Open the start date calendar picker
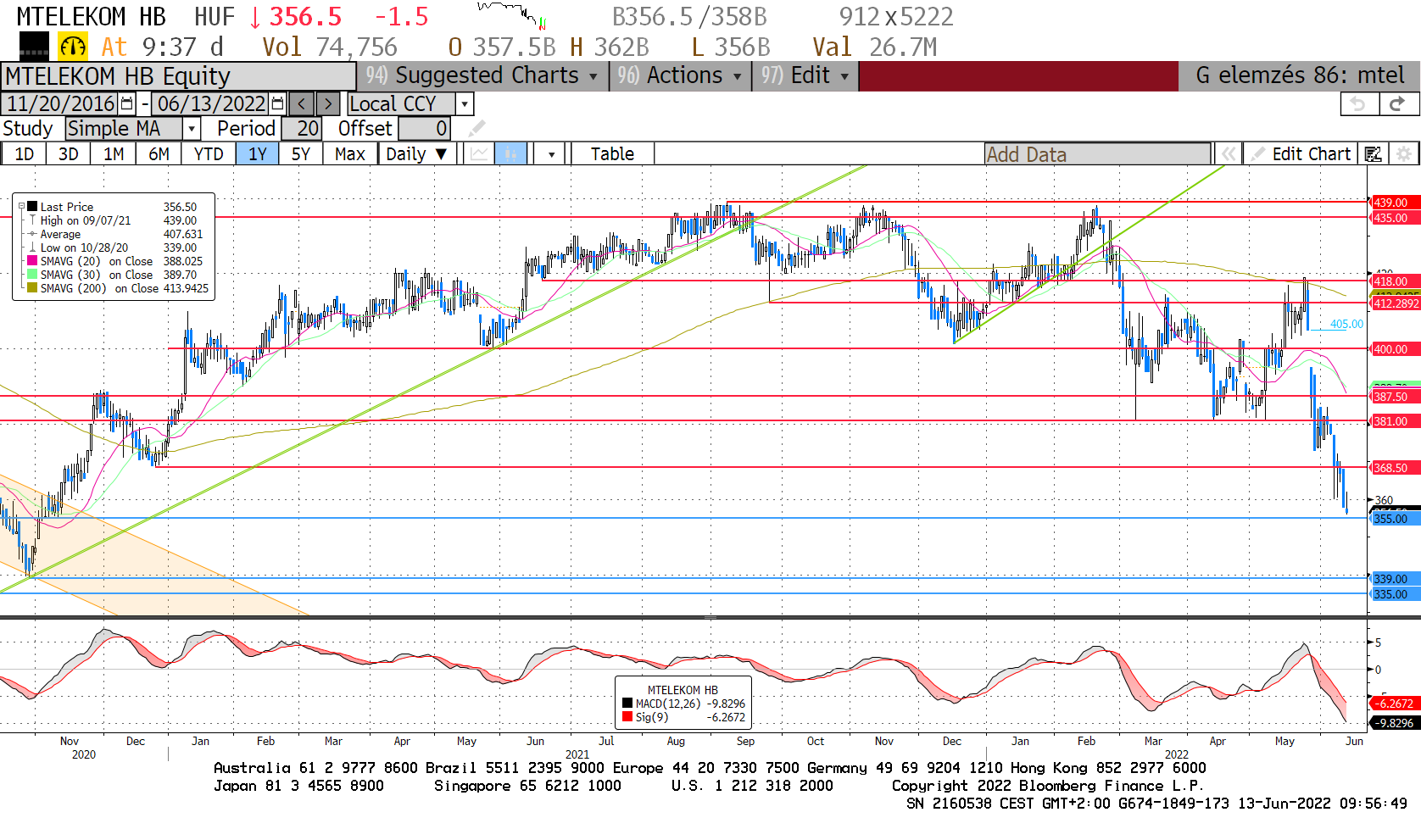This screenshot has height=840, width=1421. [x=127, y=103]
